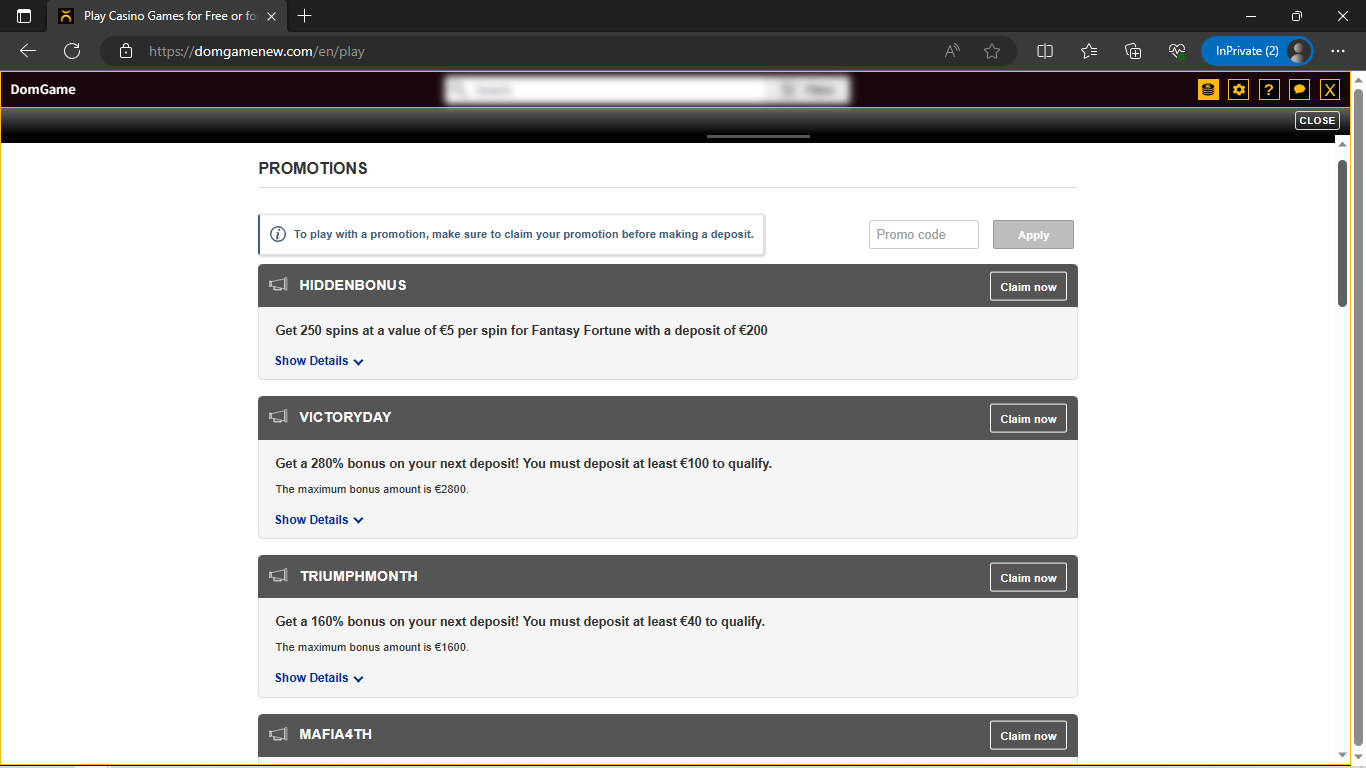
Task: Click the yellow X exit icon
Action: click(1330, 90)
